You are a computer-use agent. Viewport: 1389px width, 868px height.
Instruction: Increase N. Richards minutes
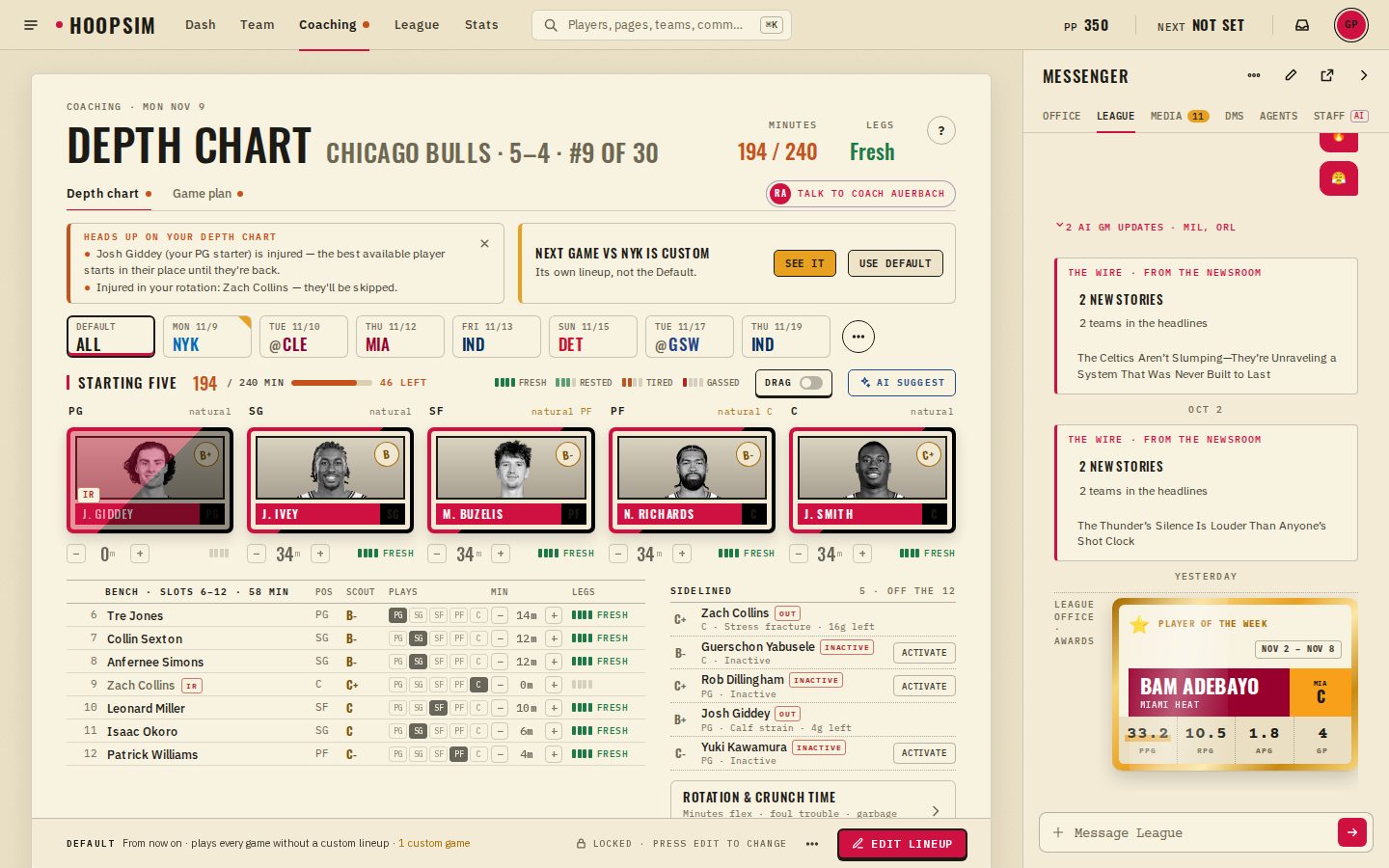coord(682,554)
